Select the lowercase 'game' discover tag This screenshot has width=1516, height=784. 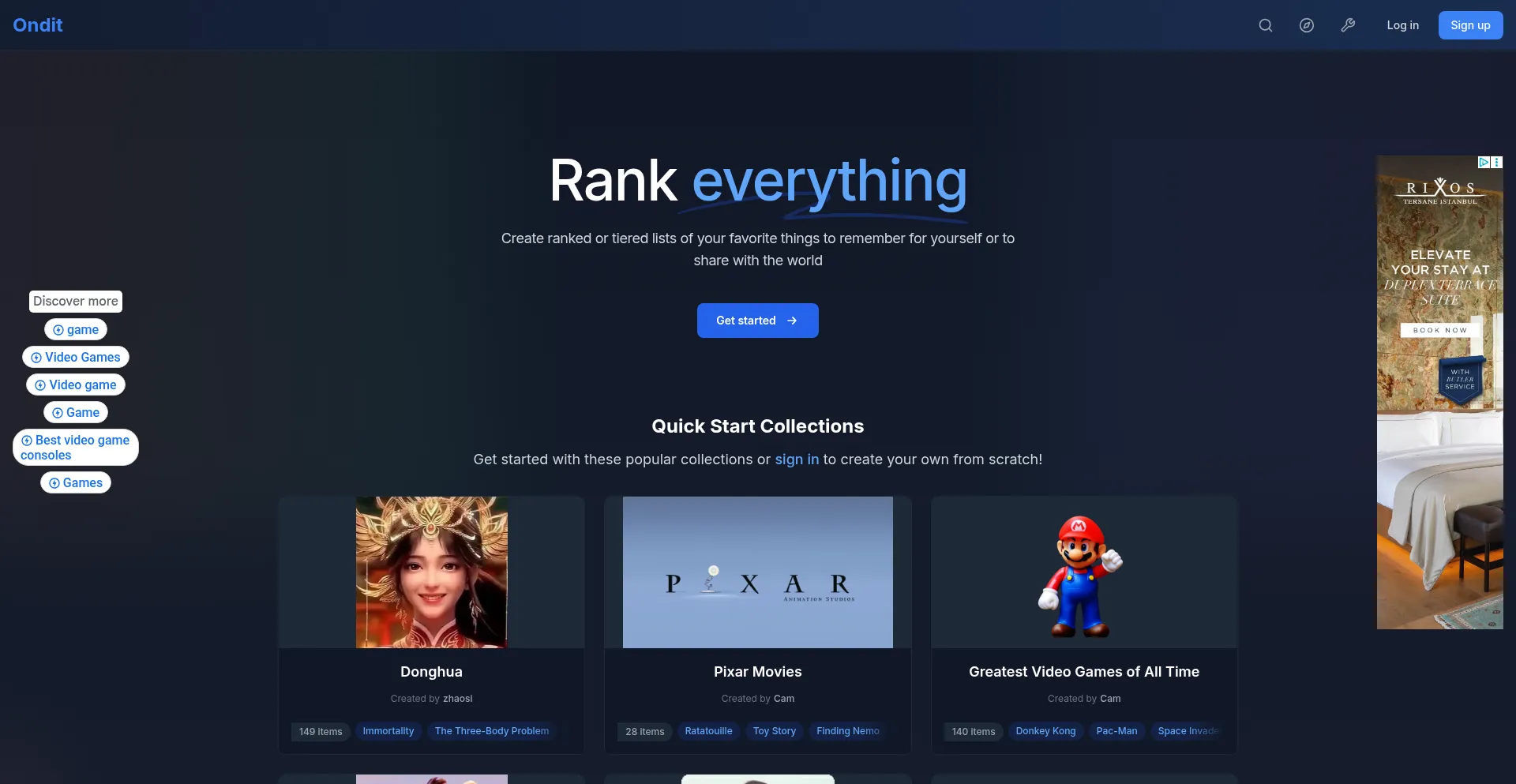76,330
